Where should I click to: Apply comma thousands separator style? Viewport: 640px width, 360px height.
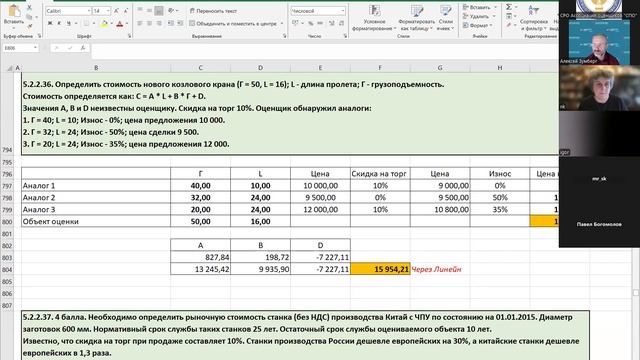click(x=320, y=24)
